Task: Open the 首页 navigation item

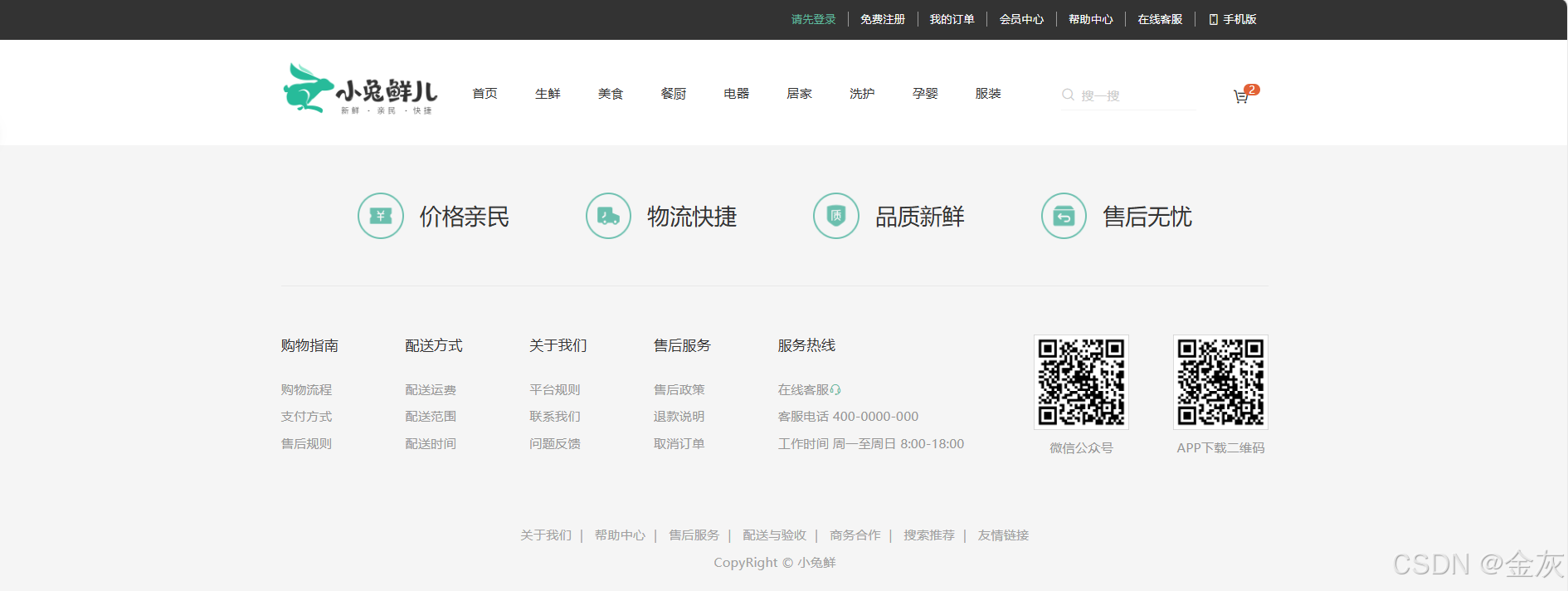Action: (x=485, y=93)
